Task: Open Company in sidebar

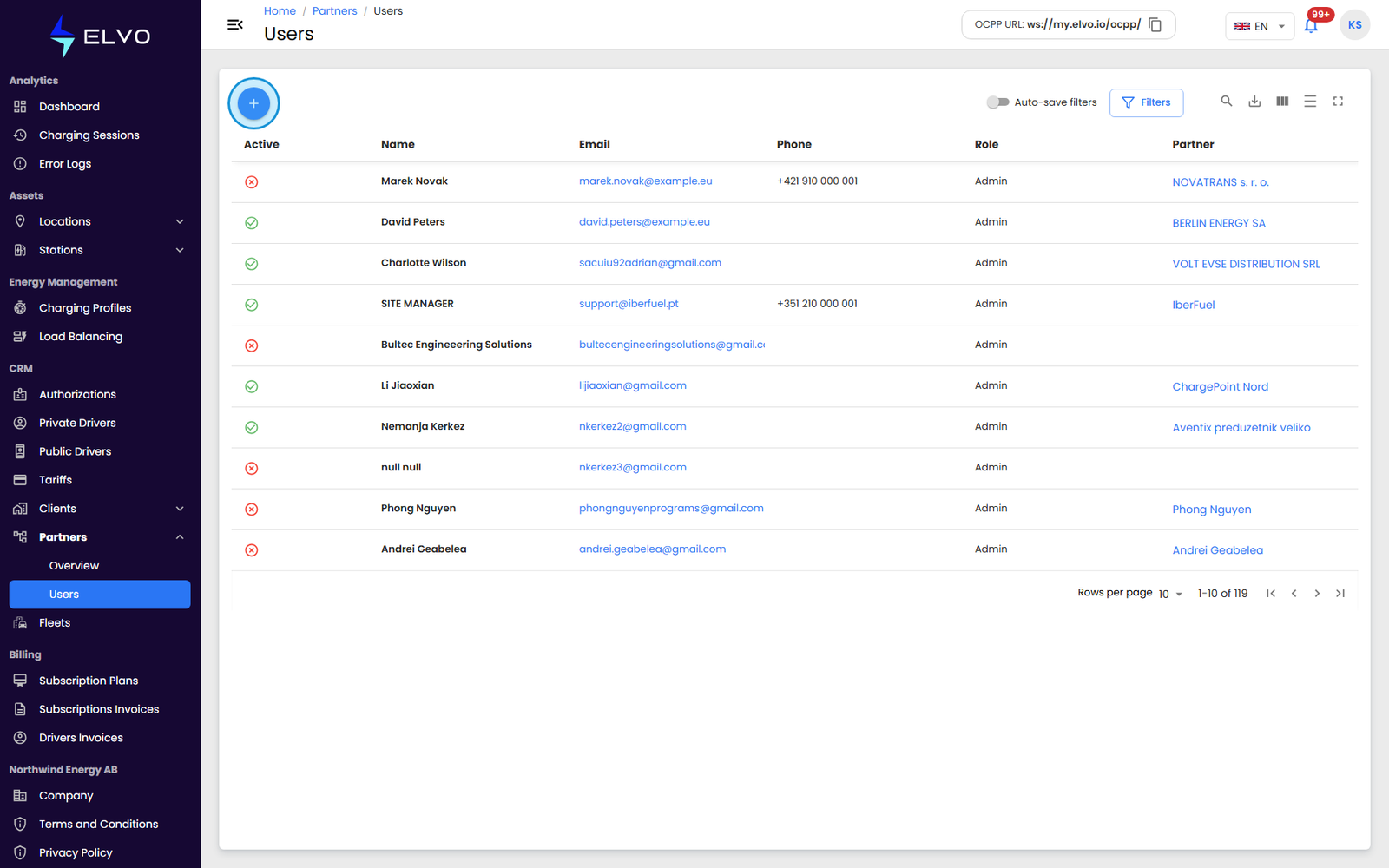Action: (100, 796)
